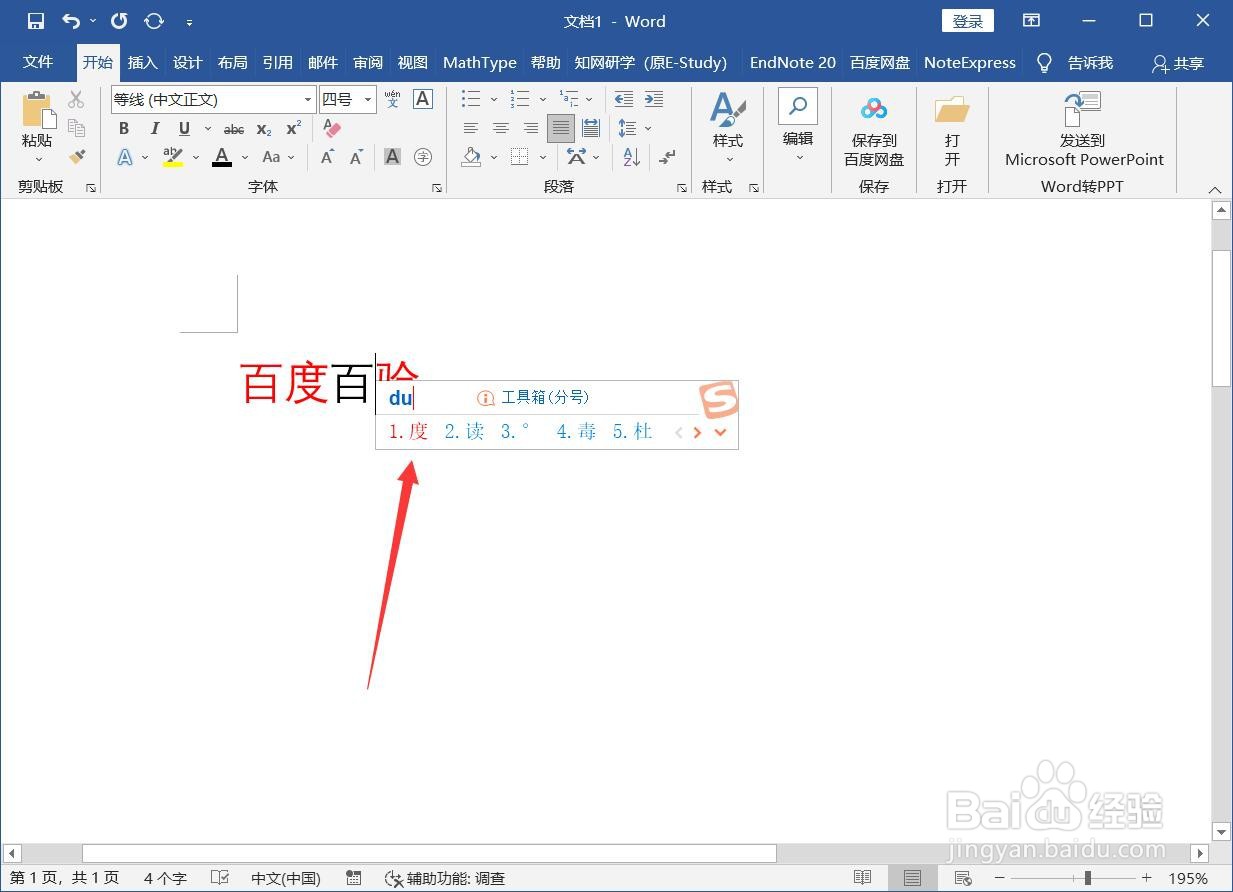Image resolution: width=1233 pixels, height=892 pixels.
Task: Apply yellow highlight color
Action: click(173, 157)
